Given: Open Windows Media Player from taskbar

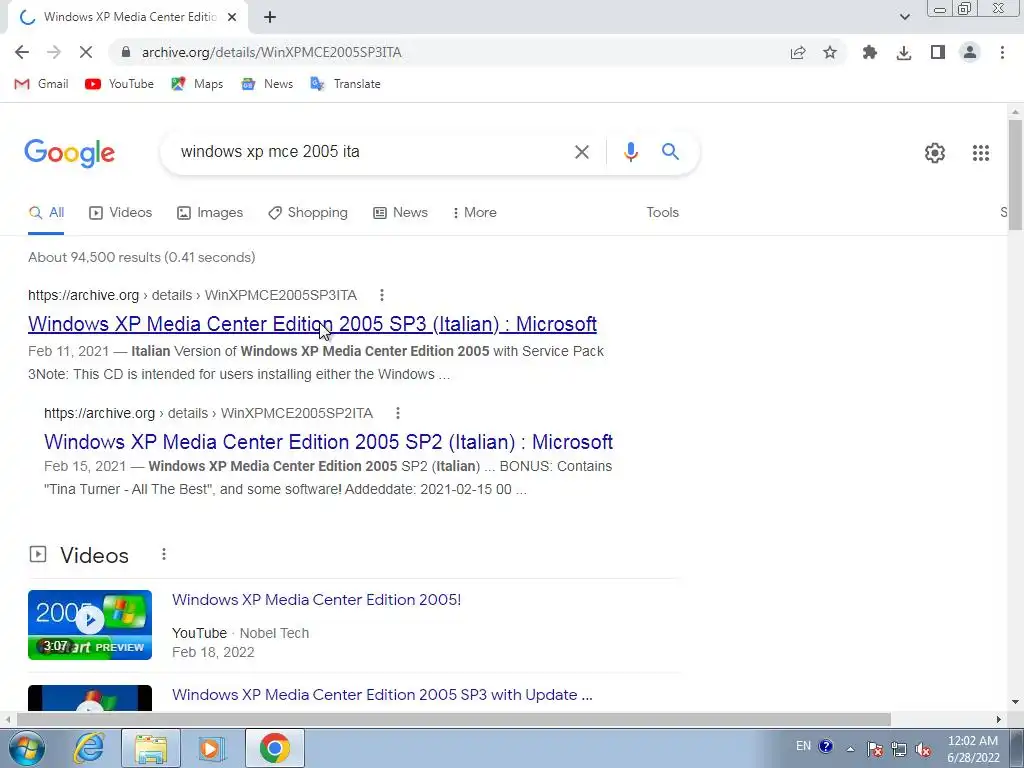Looking at the screenshot, I should [210, 748].
